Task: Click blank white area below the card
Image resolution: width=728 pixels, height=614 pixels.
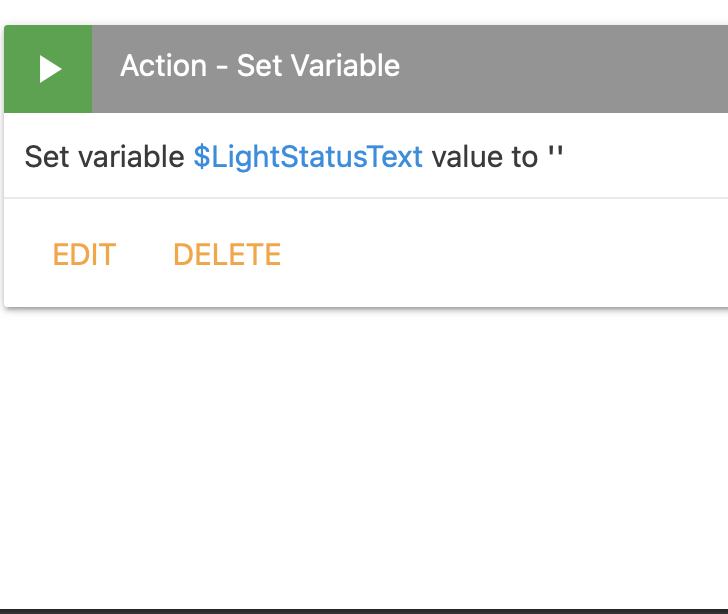Action: (364, 450)
